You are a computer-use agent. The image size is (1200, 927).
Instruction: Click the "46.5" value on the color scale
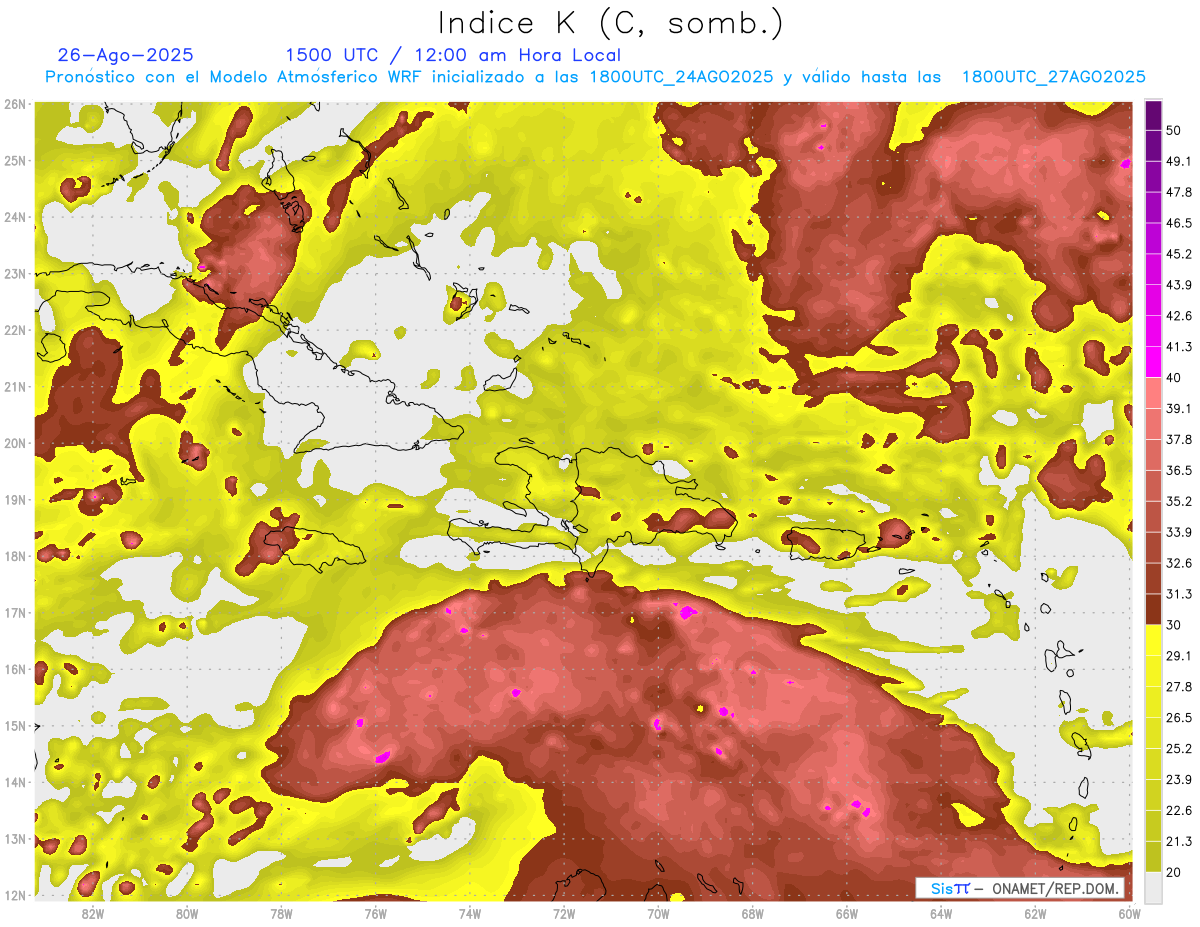(x=1178, y=223)
